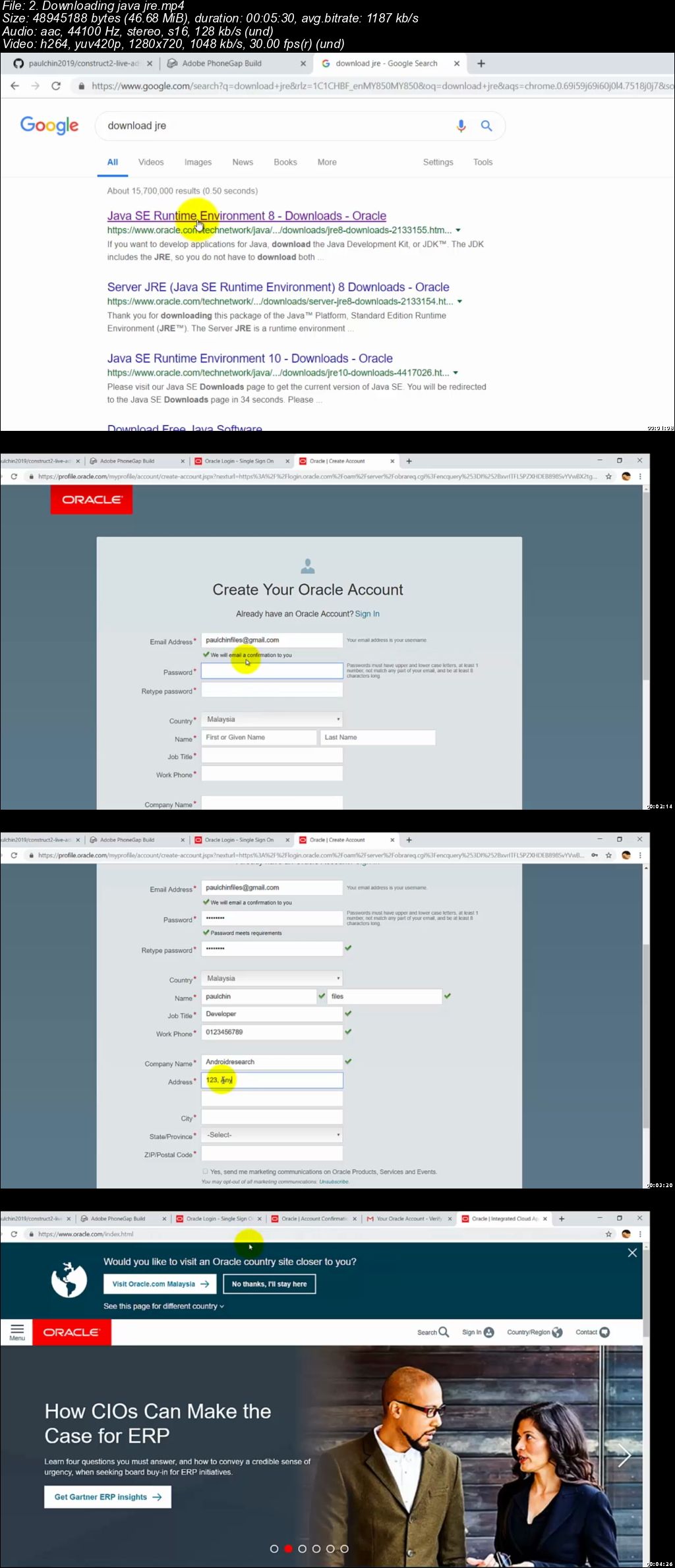Expand the arrow beside the server-jre8-downloads URL
This screenshot has height=1568, width=675.
[x=459, y=302]
